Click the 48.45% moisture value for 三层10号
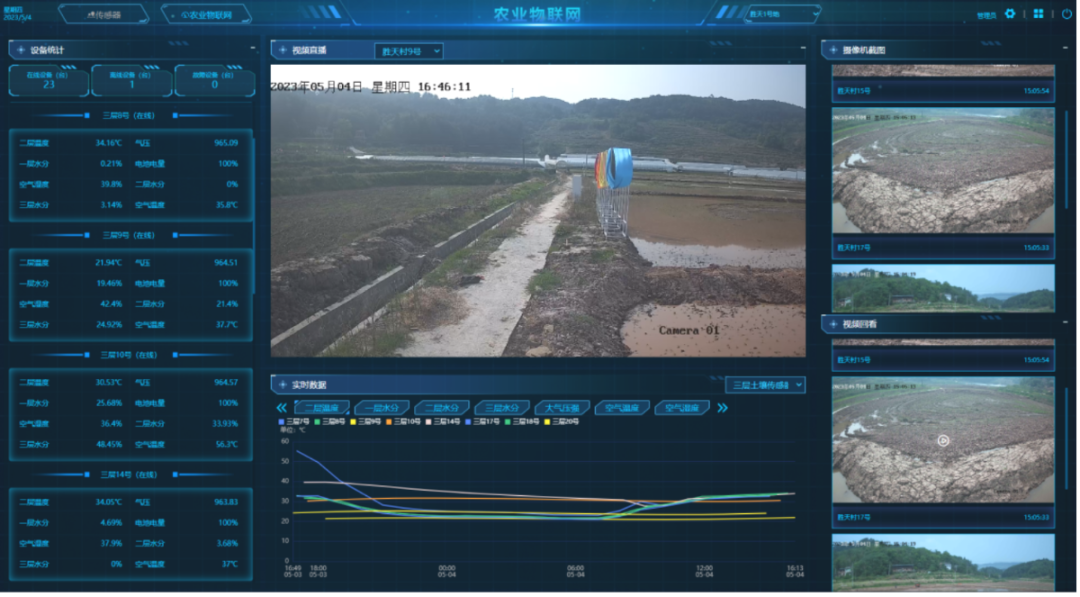The image size is (1080, 597). click(x=109, y=445)
